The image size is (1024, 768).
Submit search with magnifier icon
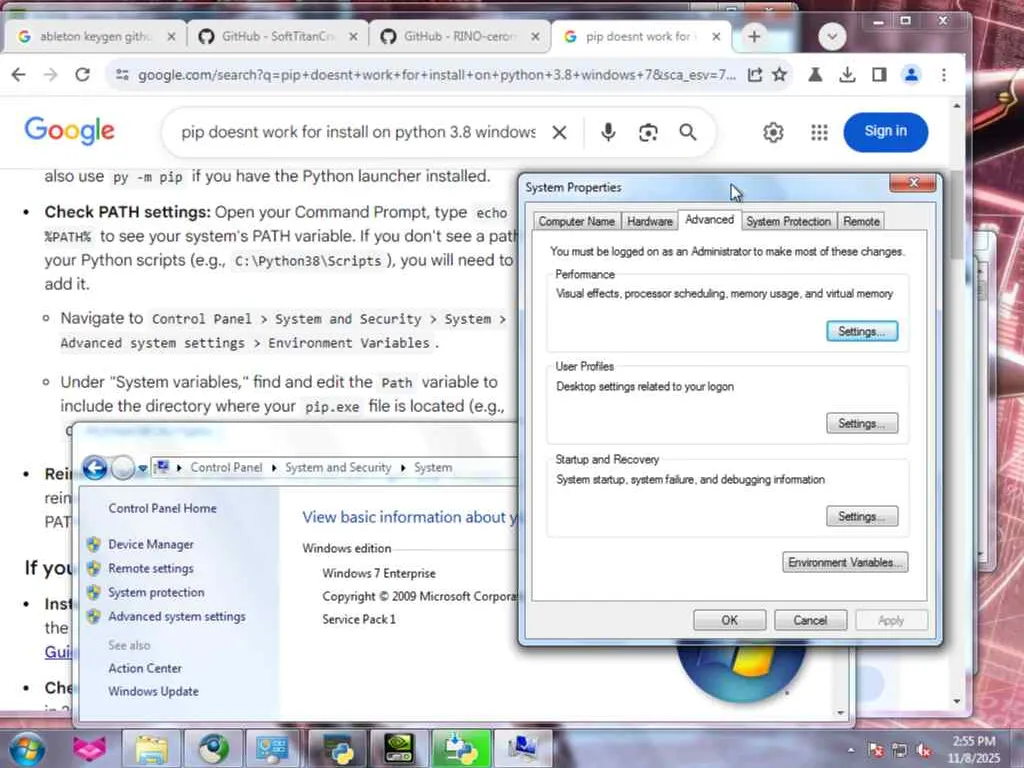tap(688, 133)
